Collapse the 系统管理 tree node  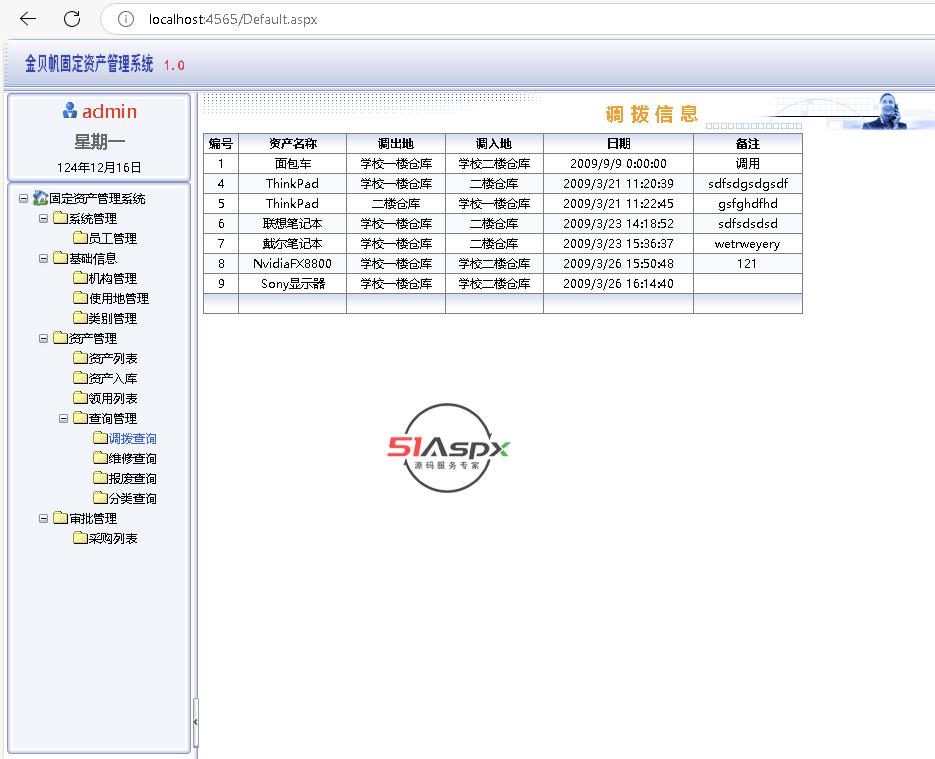coord(44,218)
